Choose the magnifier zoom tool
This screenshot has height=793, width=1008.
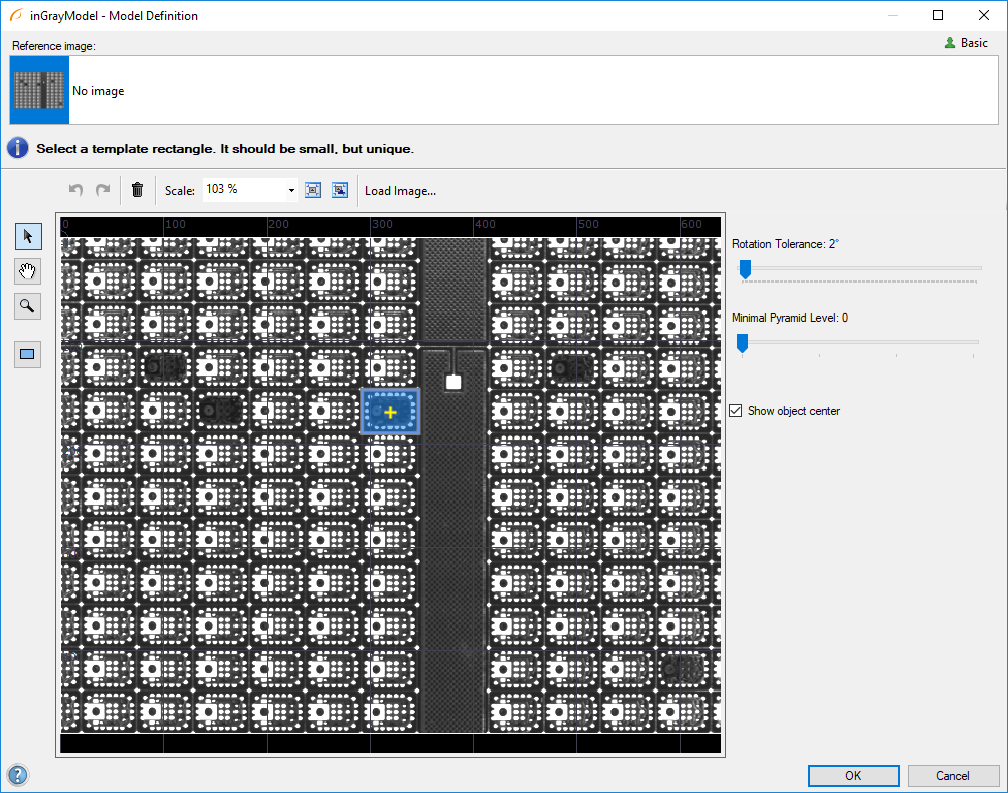point(27,306)
